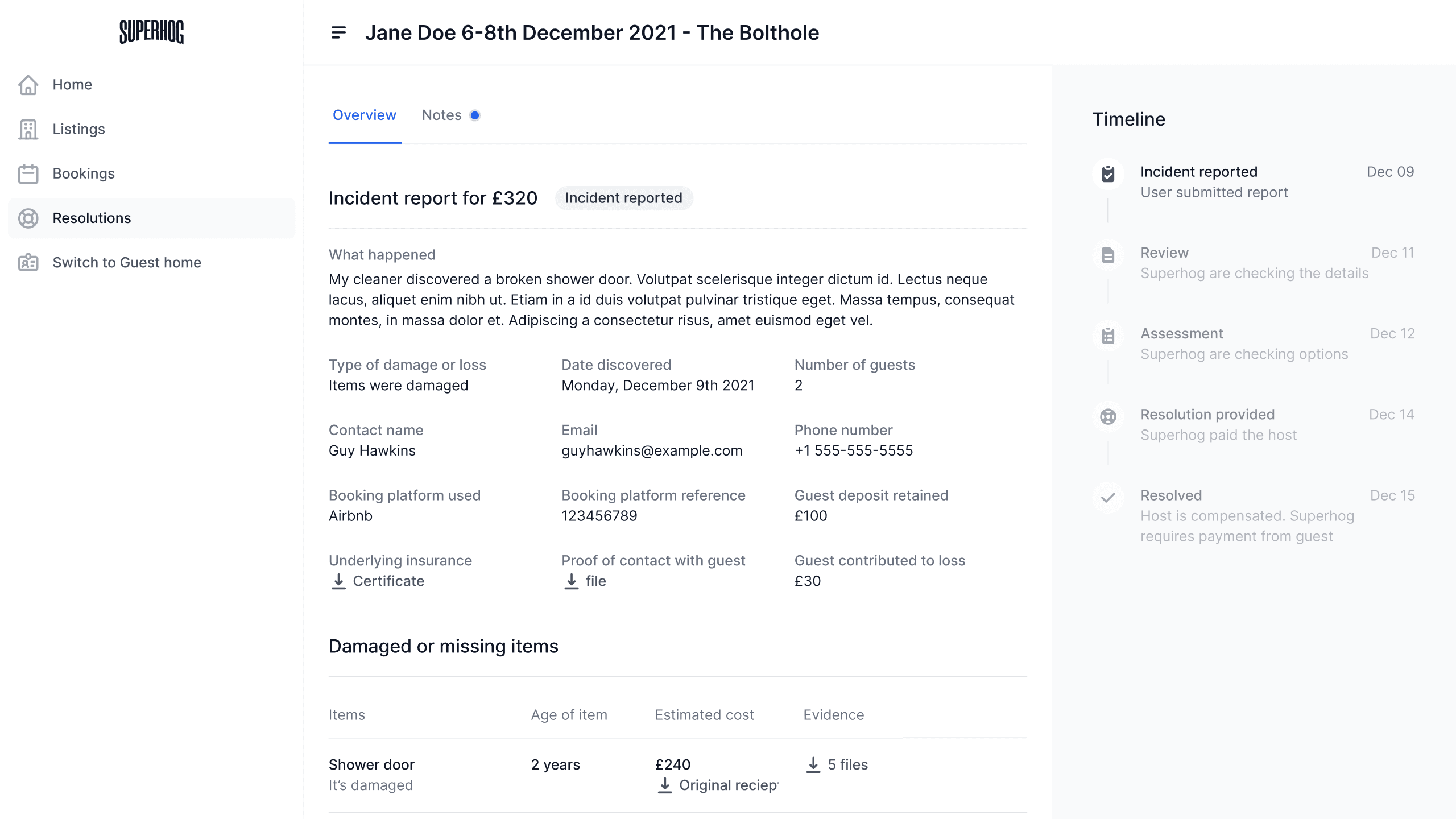Screen dimensions: 1456x819
Task: Click the Resolutions lifebuoy icon
Action: click(x=28, y=218)
